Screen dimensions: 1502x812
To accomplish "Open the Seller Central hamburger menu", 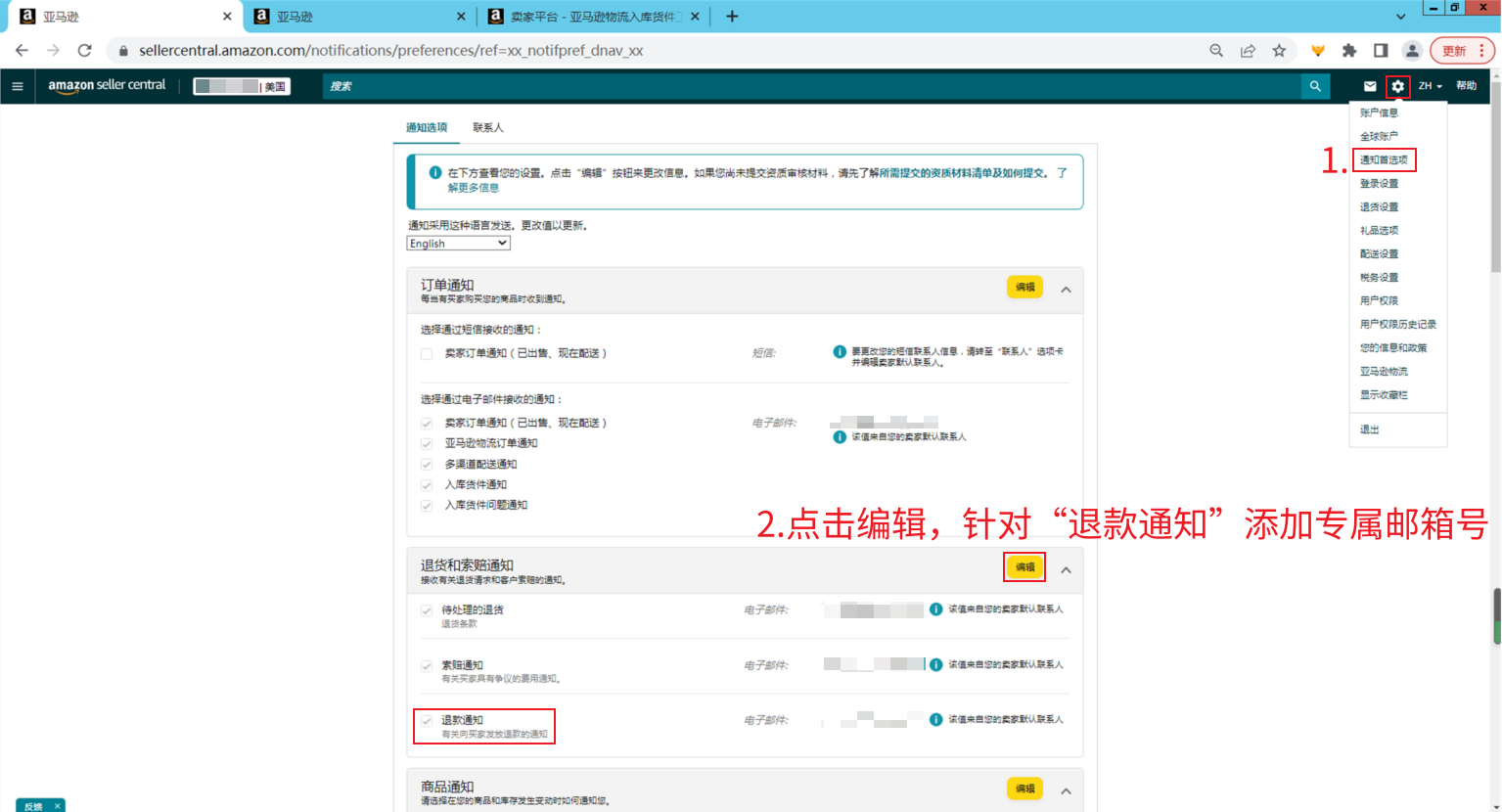I will (18, 86).
